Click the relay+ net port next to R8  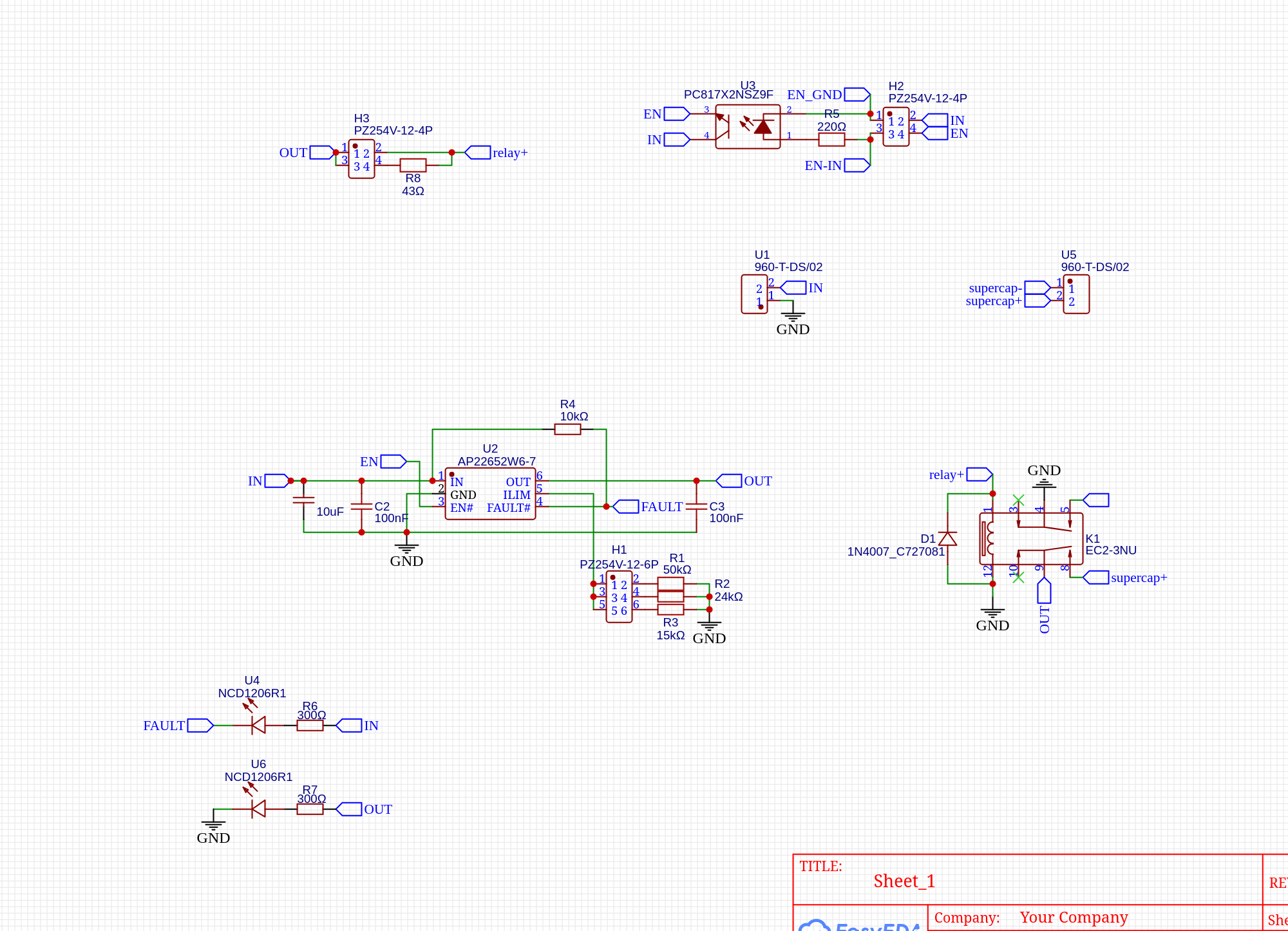coord(477,153)
